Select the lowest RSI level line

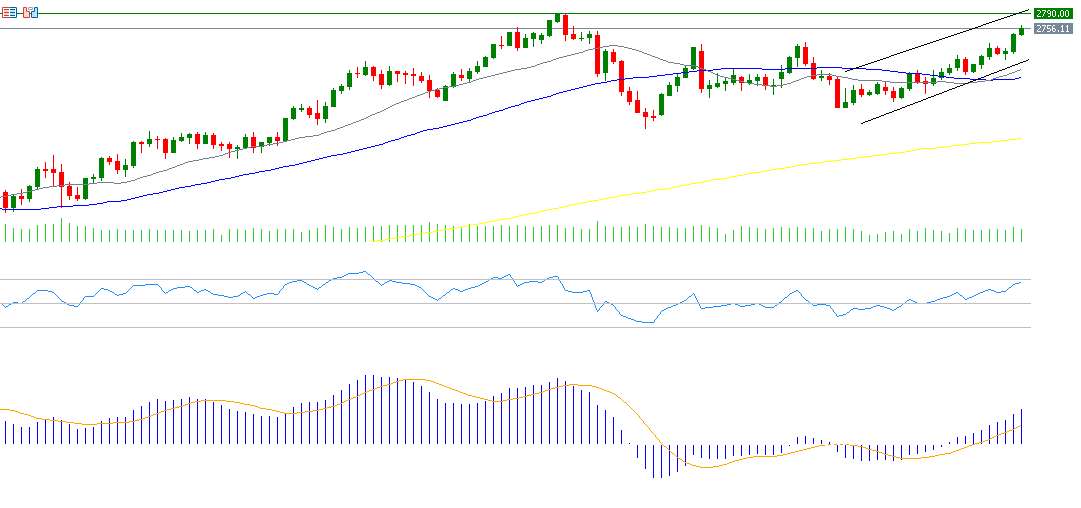click(x=500, y=327)
